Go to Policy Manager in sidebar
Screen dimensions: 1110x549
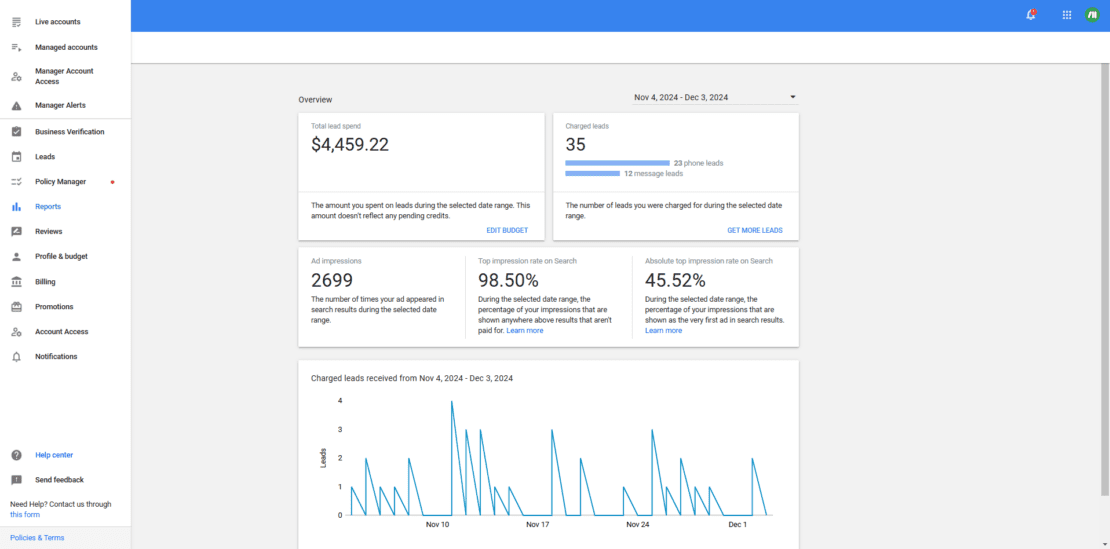click(x=60, y=182)
